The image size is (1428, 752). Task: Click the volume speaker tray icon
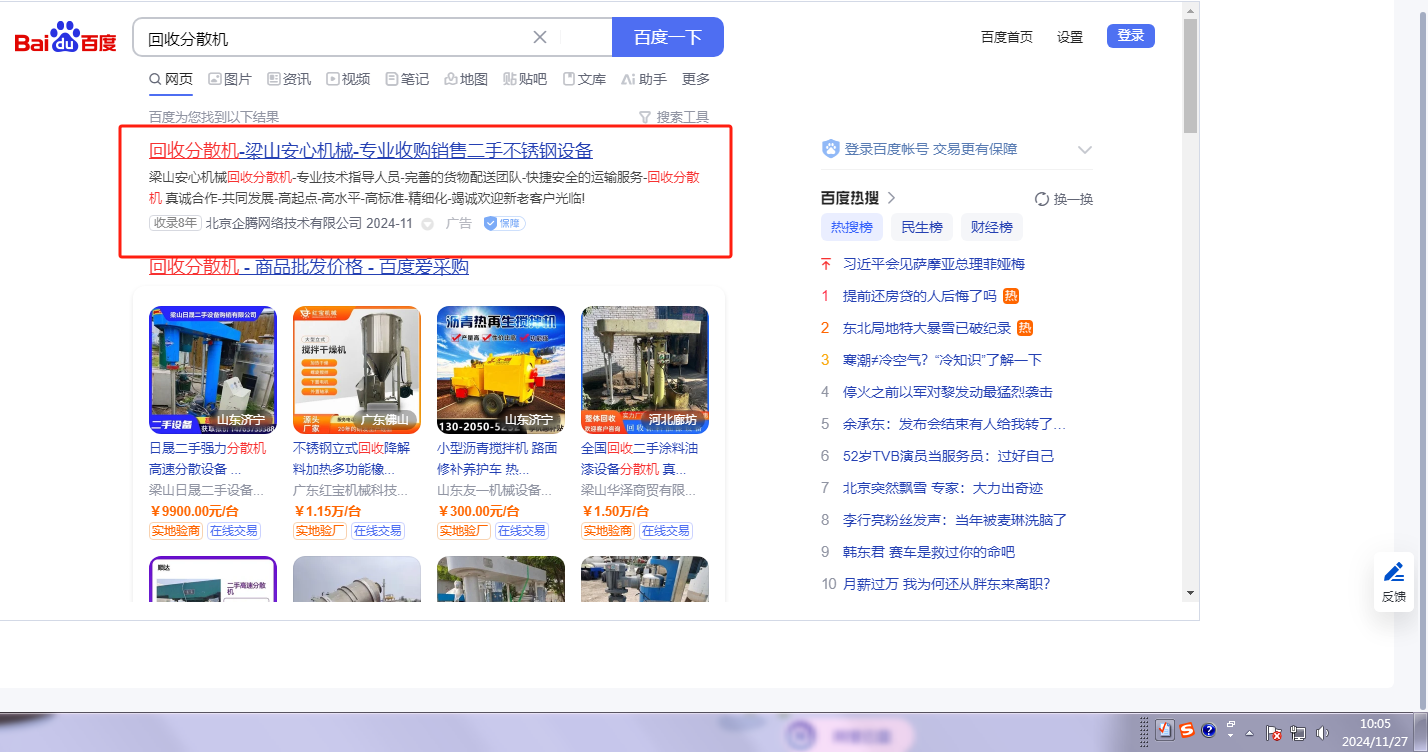point(1323,732)
